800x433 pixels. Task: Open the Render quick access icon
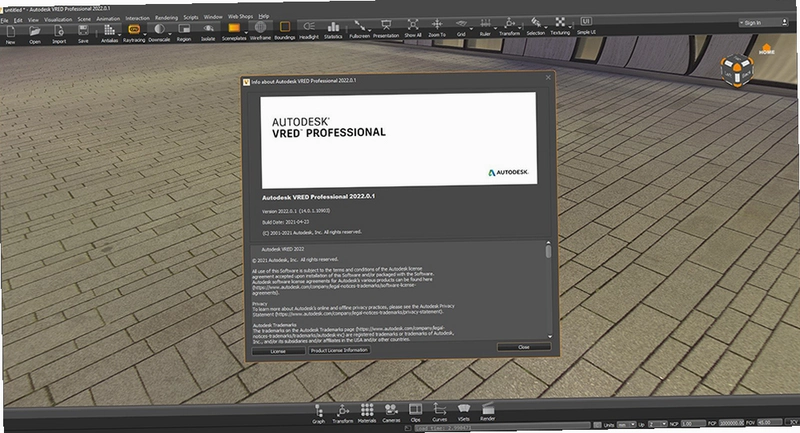[x=488, y=411]
